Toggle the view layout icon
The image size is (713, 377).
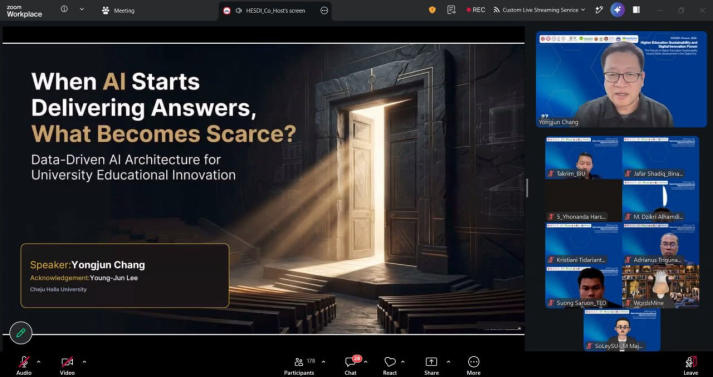(x=636, y=10)
